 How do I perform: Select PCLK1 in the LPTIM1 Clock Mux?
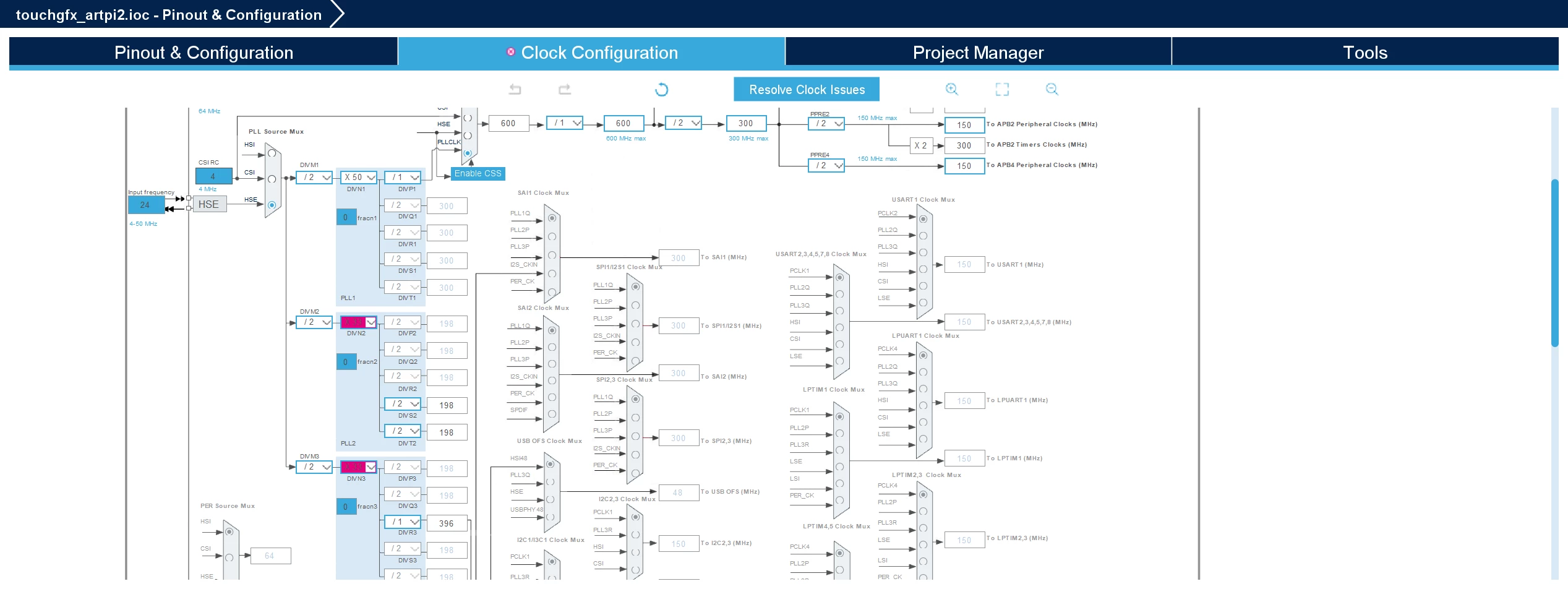tap(839, 416)
